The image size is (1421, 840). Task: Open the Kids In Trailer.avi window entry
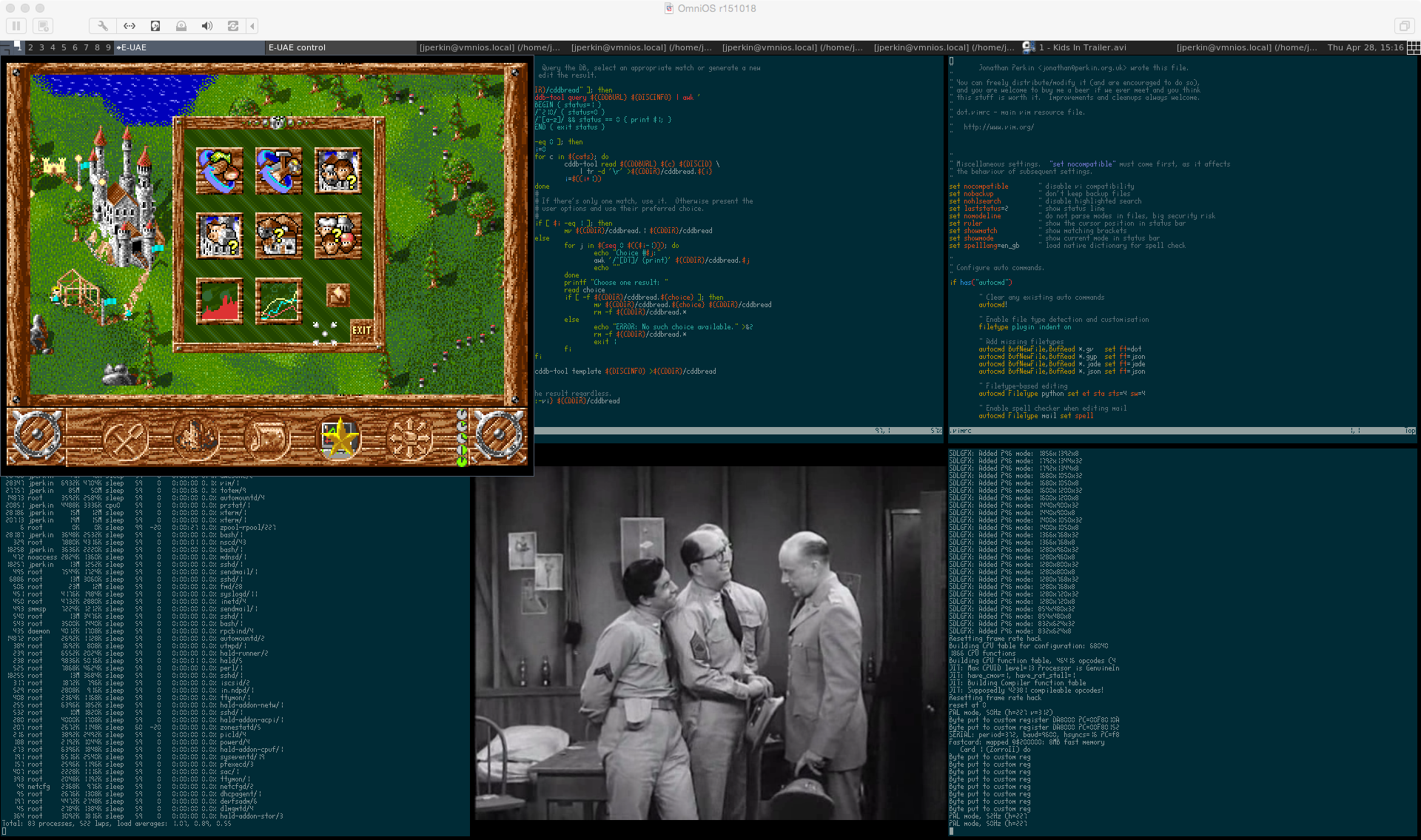[1081, 47]
